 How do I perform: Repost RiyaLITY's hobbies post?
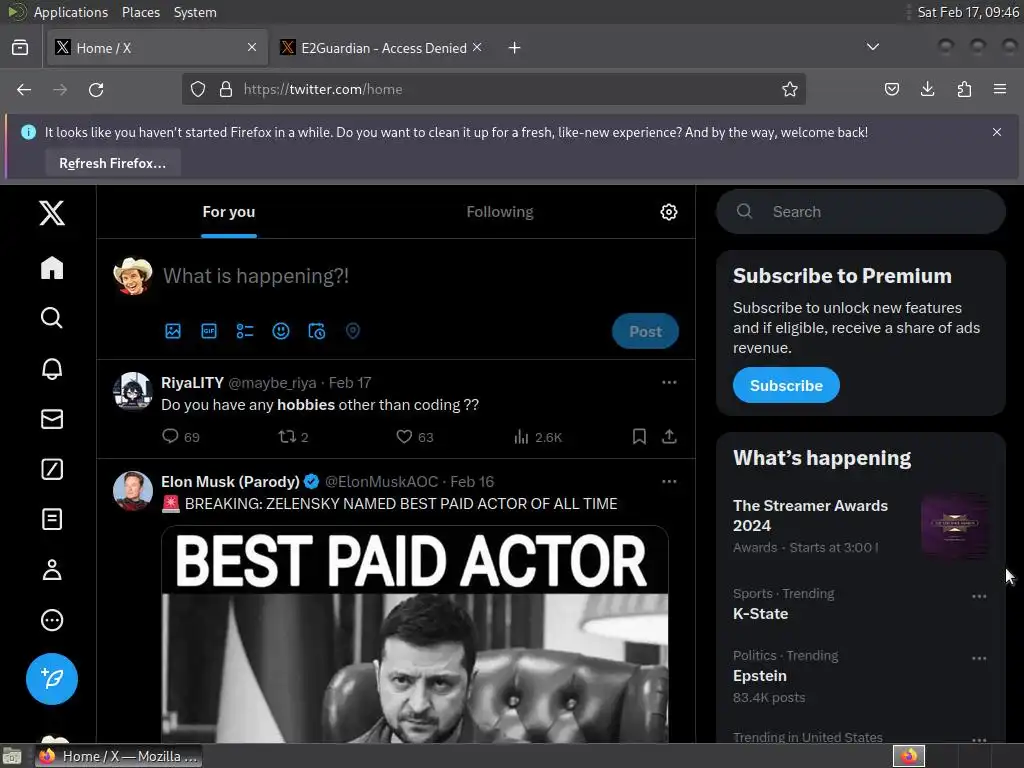click(x=293, y=436)
